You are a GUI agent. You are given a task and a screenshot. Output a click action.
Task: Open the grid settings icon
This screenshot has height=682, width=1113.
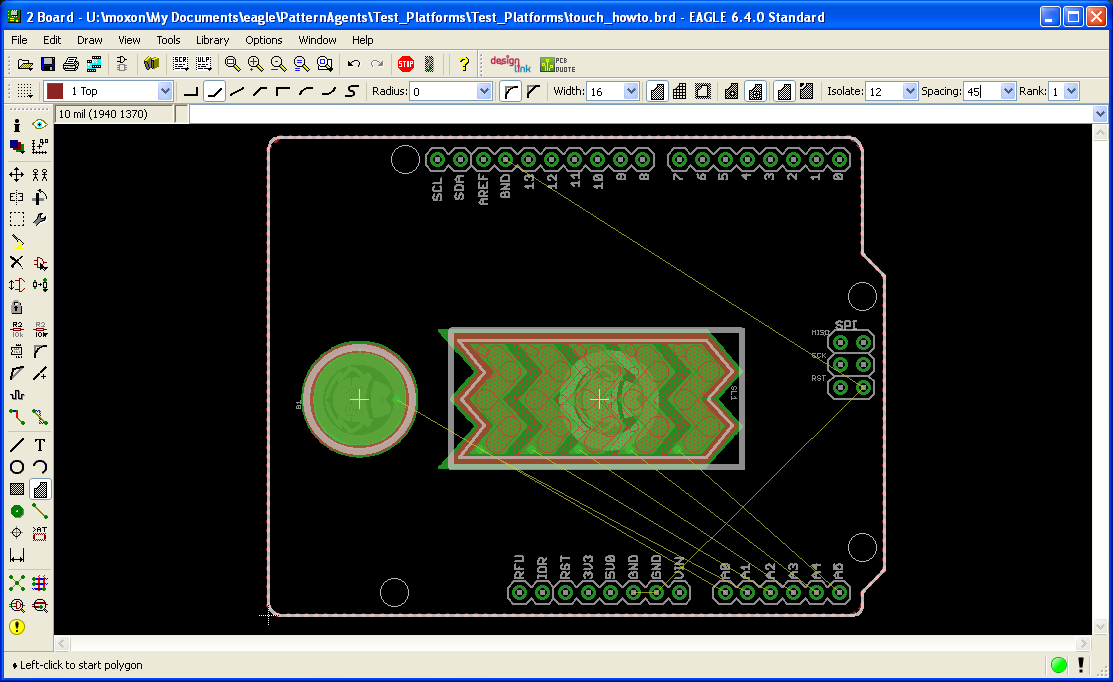(x=25, y=91)
